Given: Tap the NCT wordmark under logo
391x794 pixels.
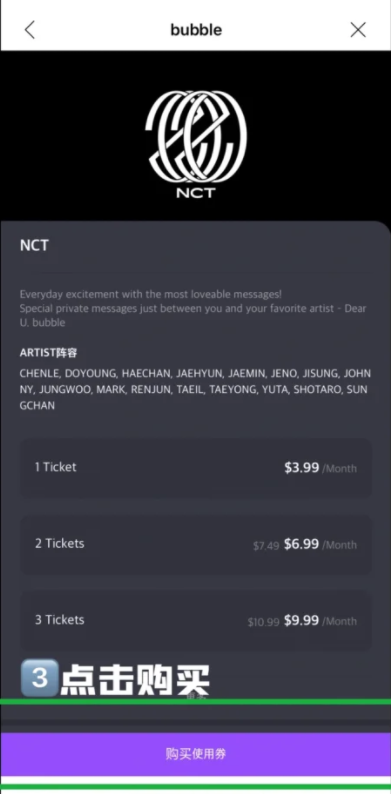Looking at the screenshot, I should (x=196, y=193).
